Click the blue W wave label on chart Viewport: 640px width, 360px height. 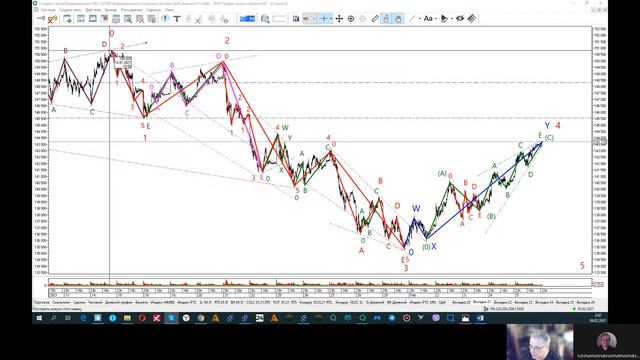coord(416,209)
